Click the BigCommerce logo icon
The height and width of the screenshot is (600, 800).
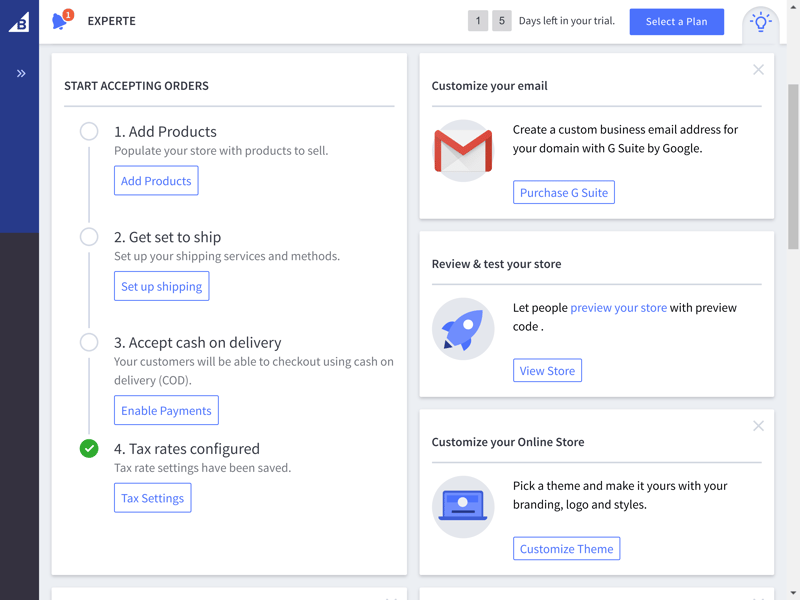coord(19,22)
